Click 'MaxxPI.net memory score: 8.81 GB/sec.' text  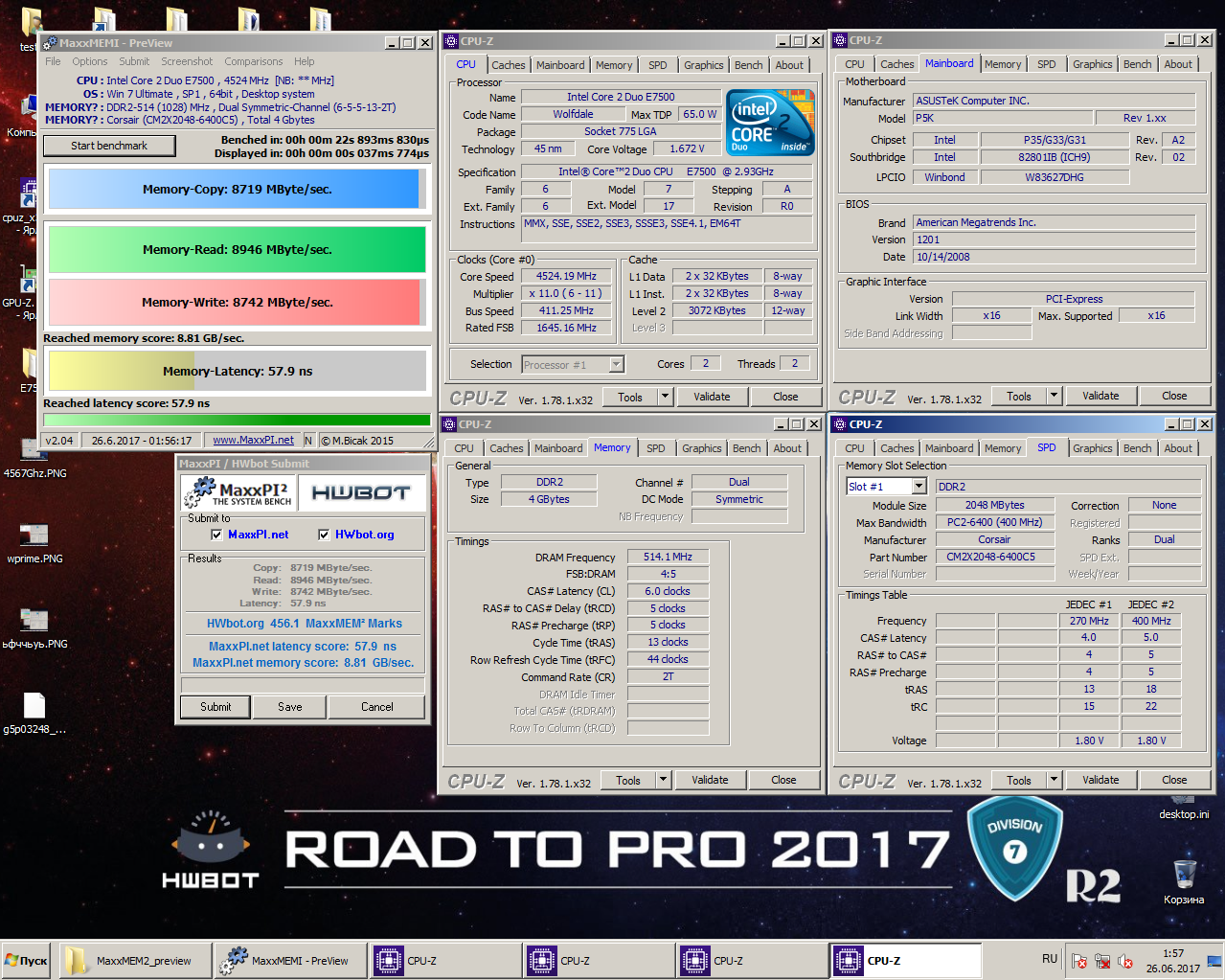(303, 662)
